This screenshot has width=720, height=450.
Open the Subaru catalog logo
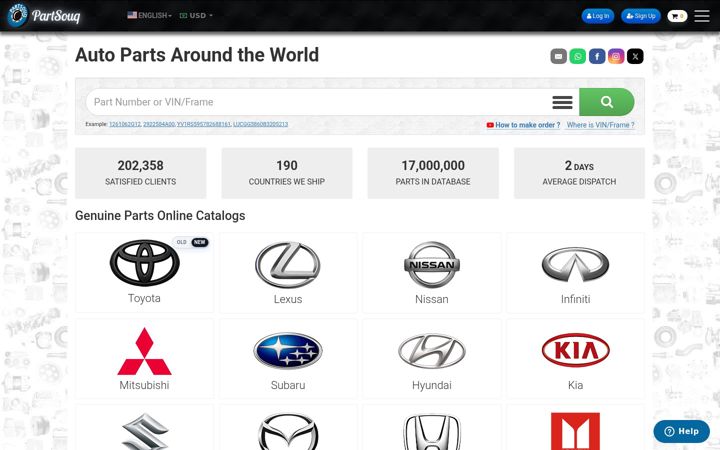click(288, 351)
